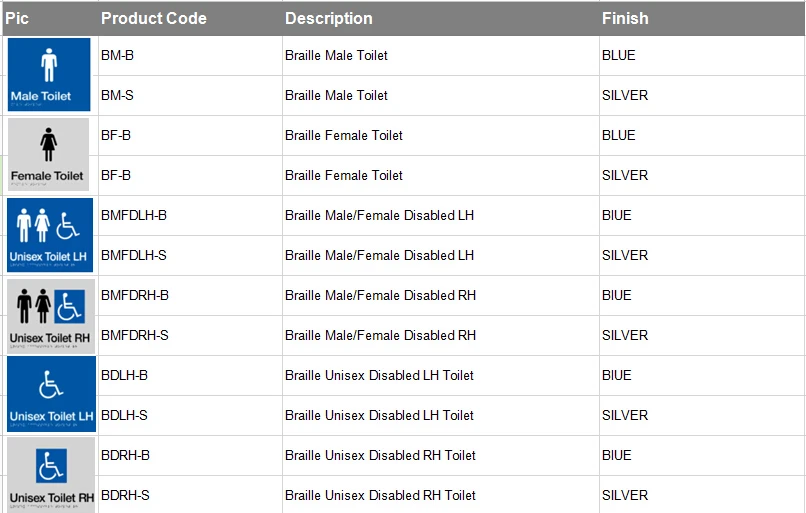Click product code cell BM-B

click(118, 55)
